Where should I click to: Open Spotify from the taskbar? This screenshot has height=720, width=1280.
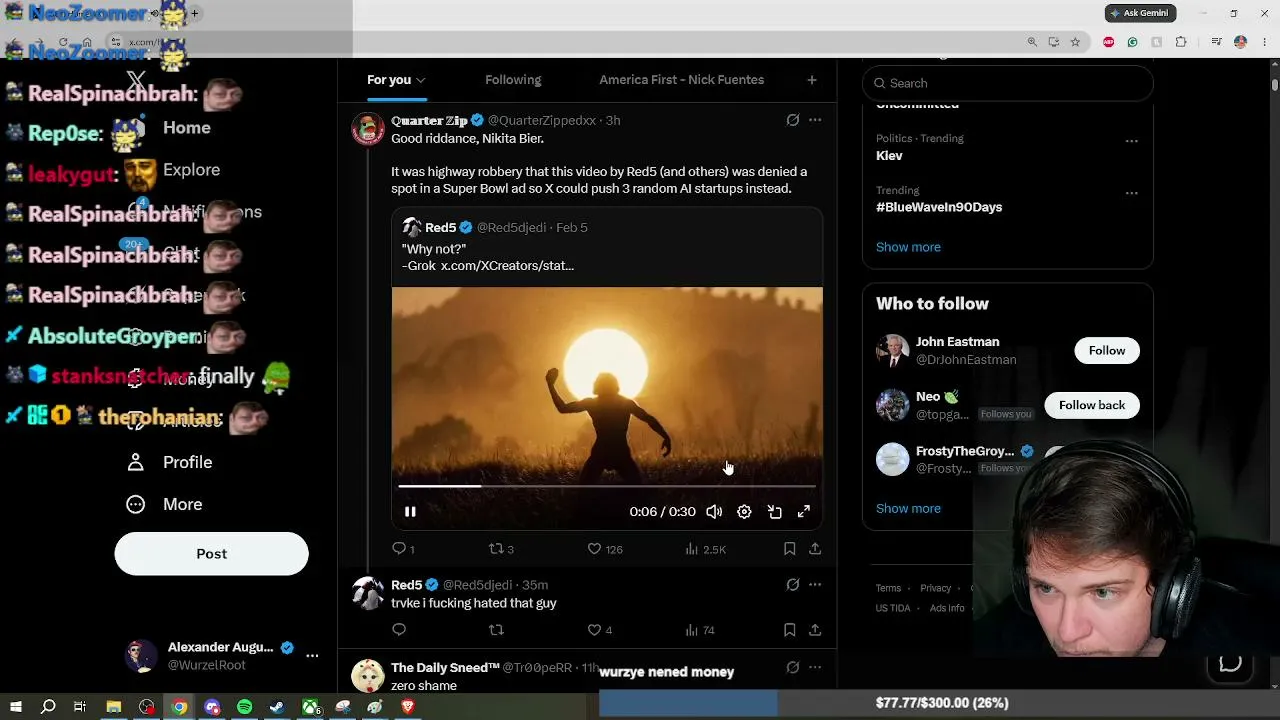[245, 707]
